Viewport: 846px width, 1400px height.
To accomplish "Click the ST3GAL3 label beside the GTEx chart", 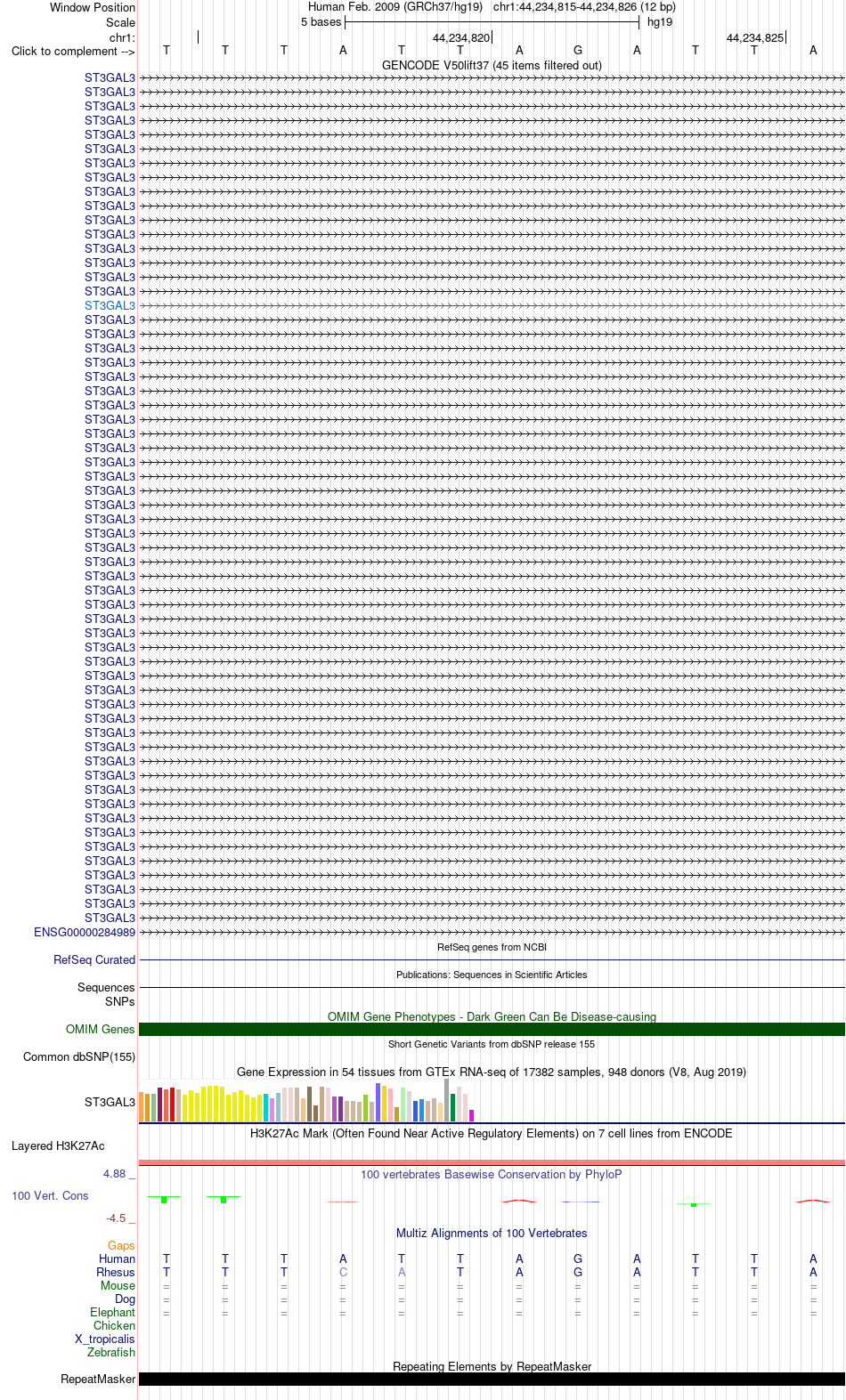I will click(110, 1102).
